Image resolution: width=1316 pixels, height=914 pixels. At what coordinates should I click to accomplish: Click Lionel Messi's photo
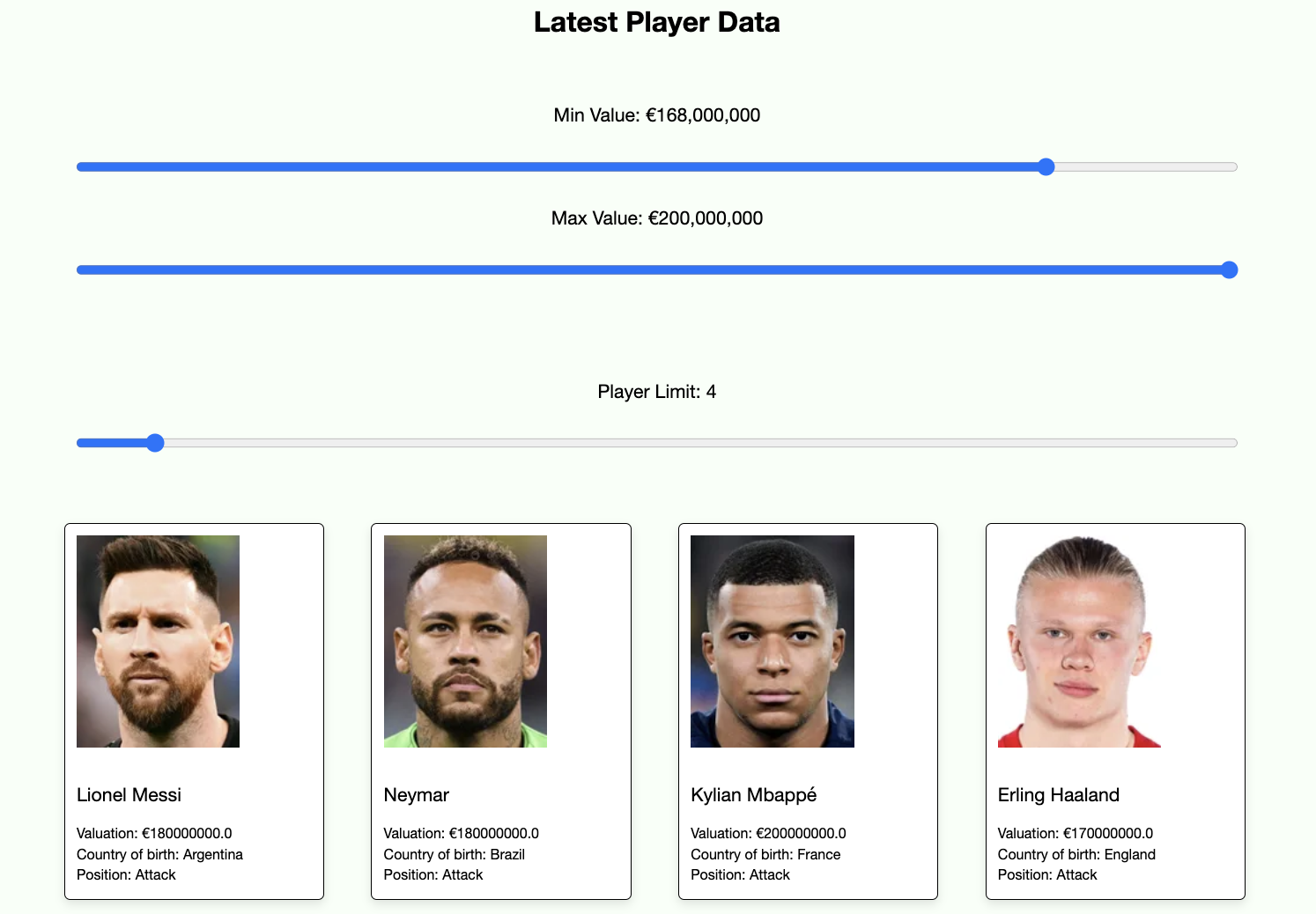click(159, 641)
